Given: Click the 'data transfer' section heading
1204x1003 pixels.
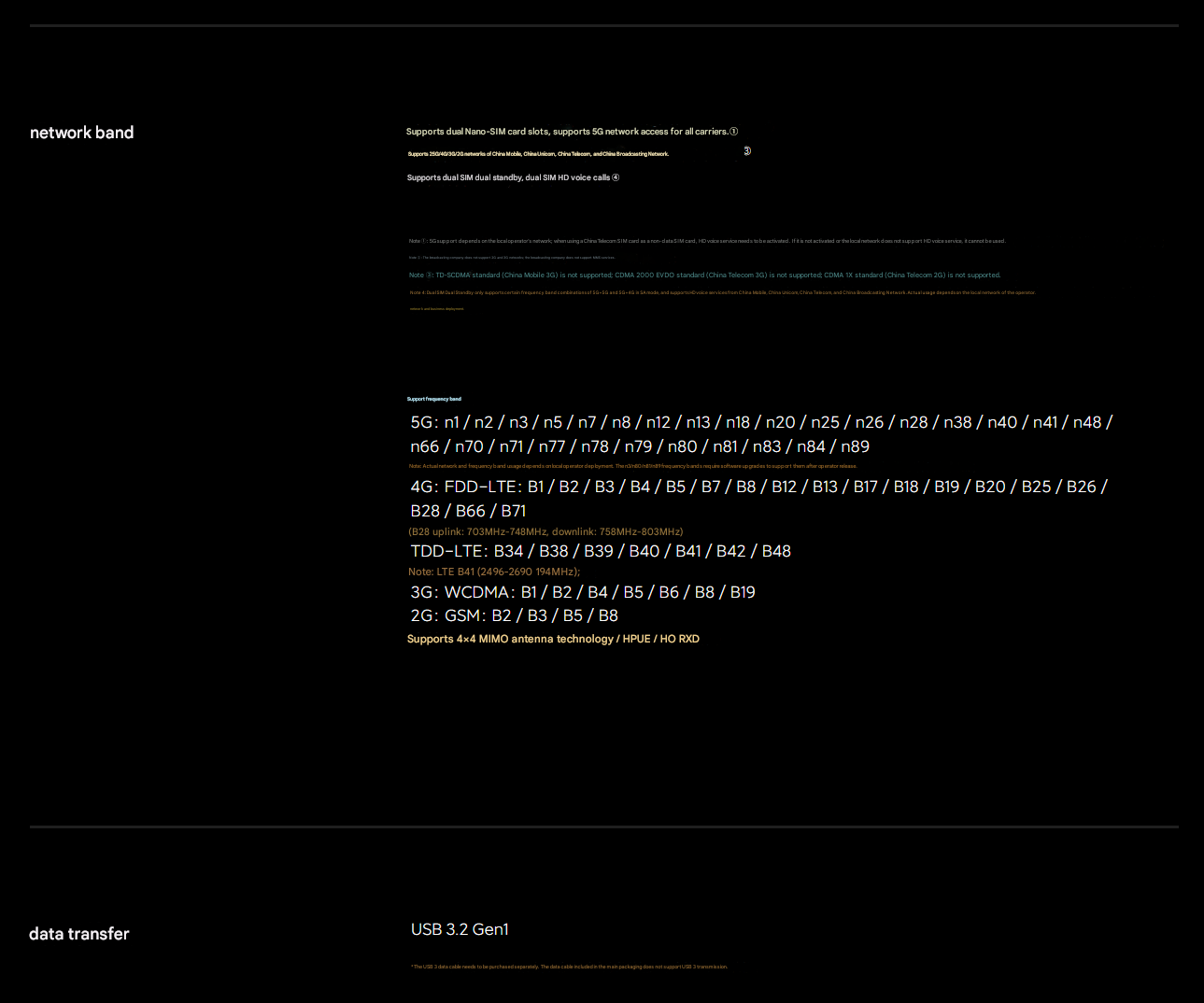Looking at the screenshot, I should click(79, 934).
